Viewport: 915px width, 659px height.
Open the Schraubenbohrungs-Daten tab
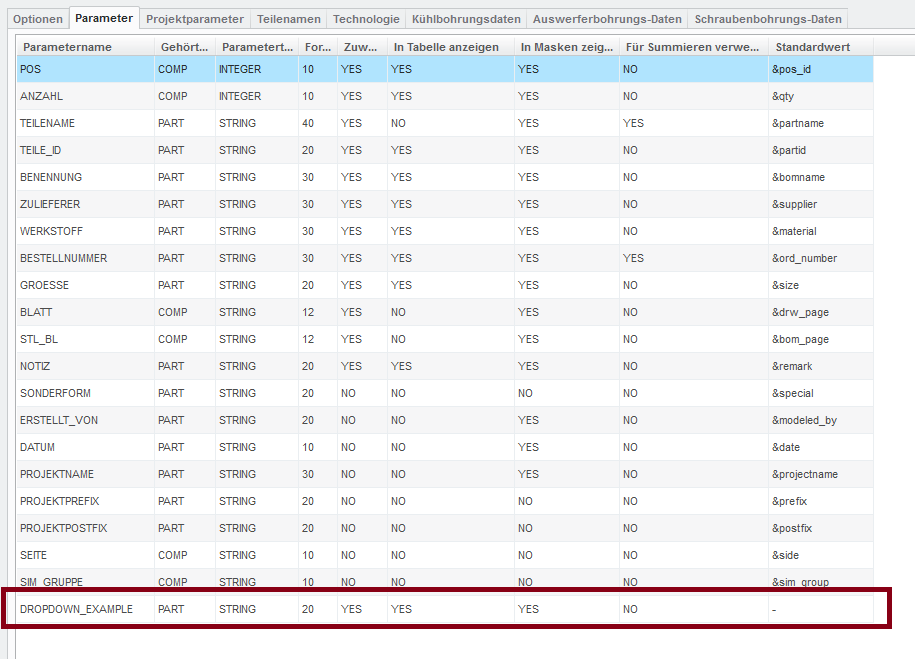coord(768,19)
